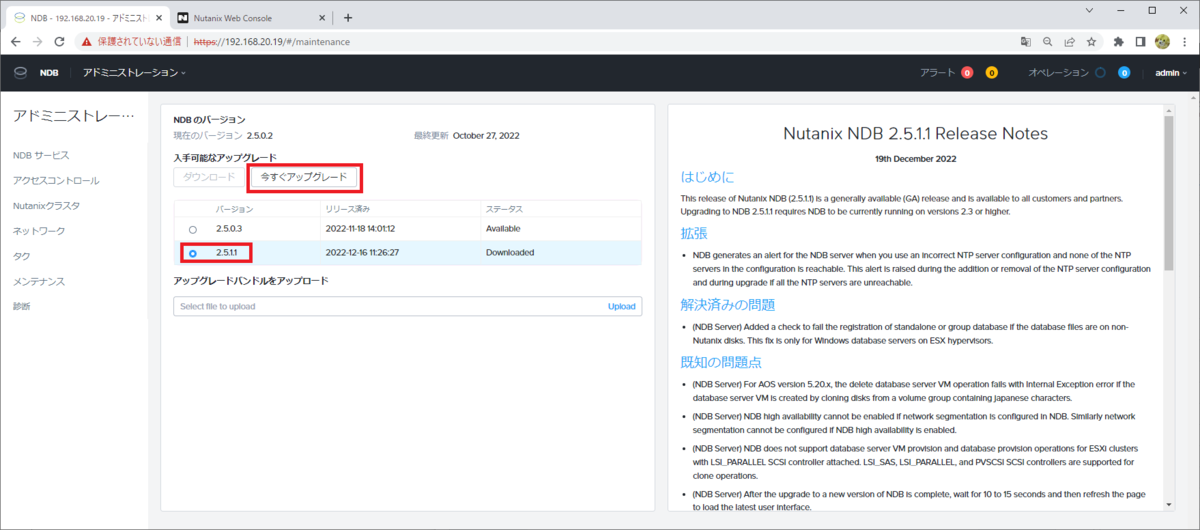Click the 2.5.0.3 version text
Viewport: 1200px width, 530px height.
point(229,229)
